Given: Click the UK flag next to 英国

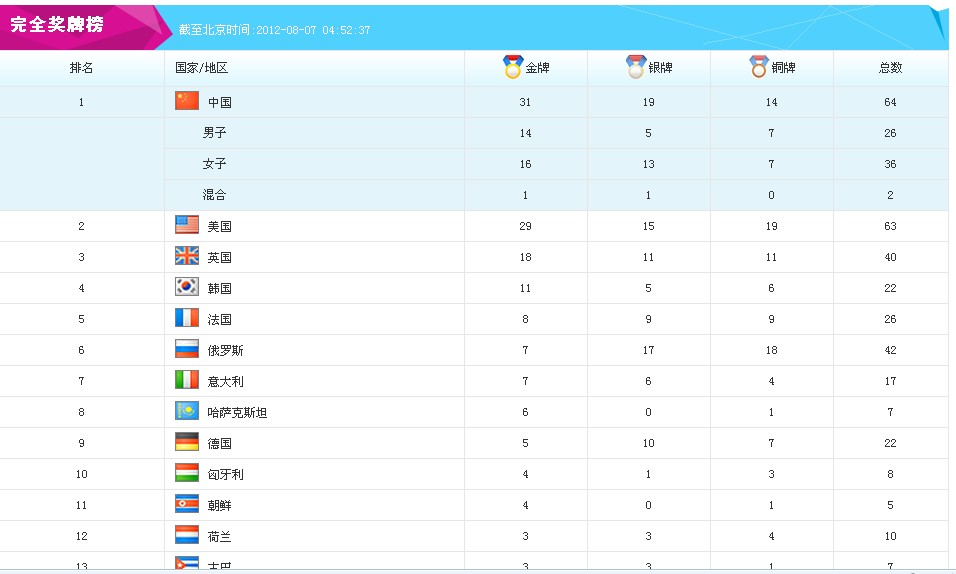Looking at the screenshot, I should click(x=187, y=256).
